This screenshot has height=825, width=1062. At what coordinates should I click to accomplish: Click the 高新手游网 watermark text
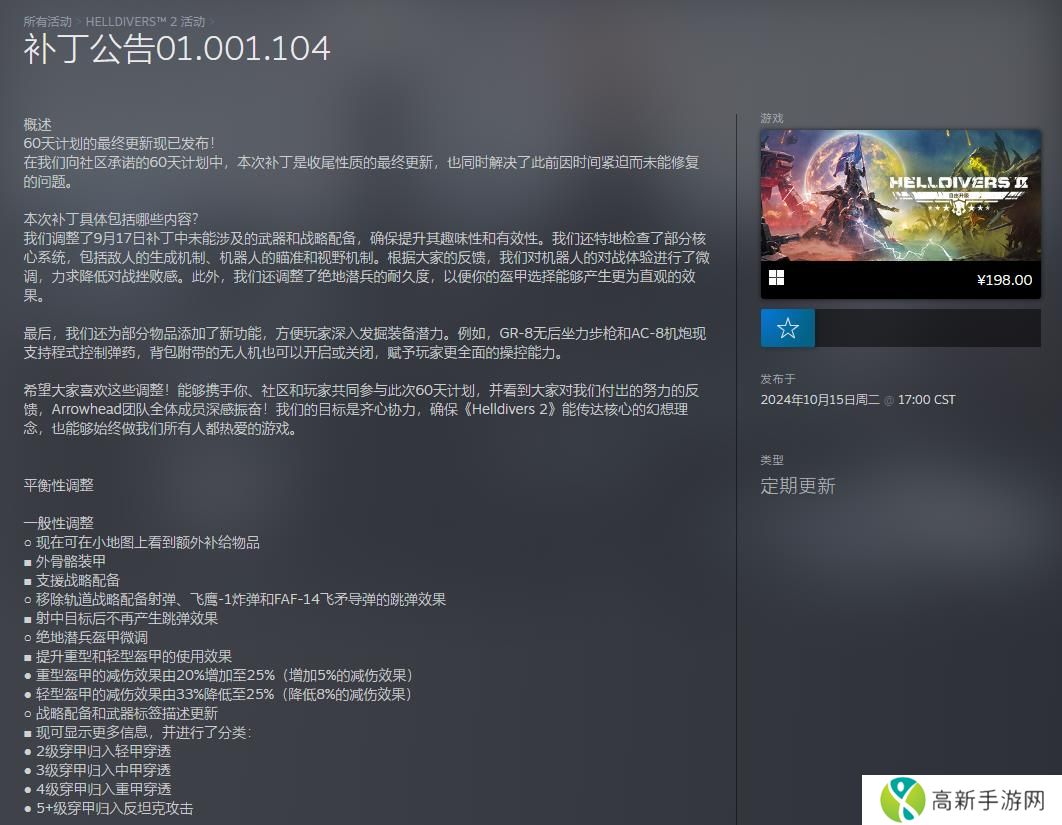tap(987, 801)
